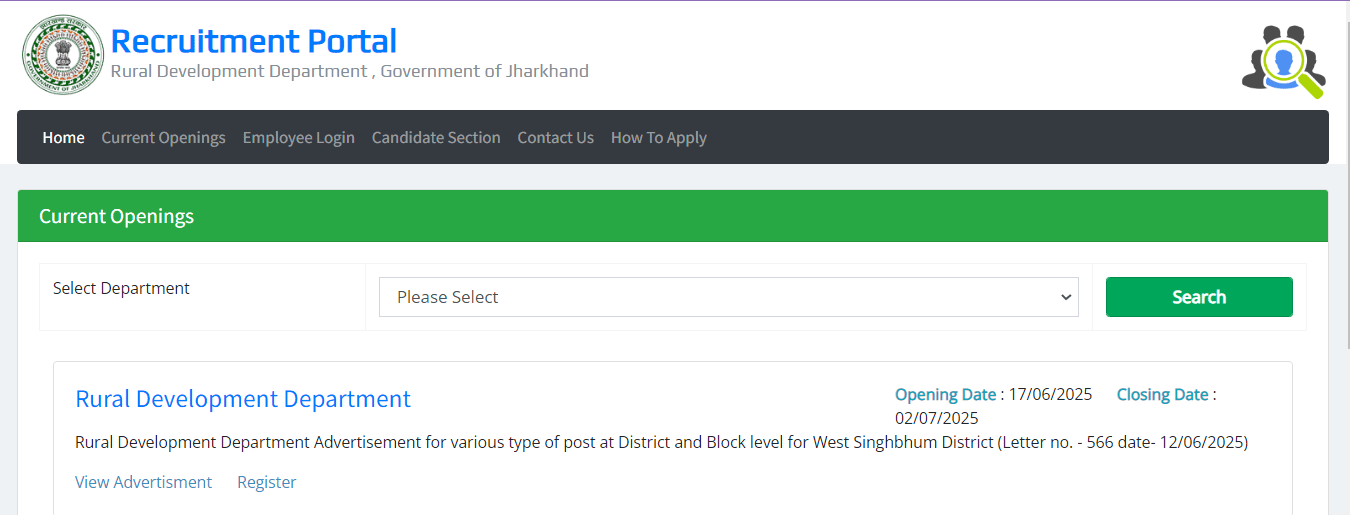The height and width of the screenshot is (515, 1350).
Task: Open Employee Login page
Action: tap(298, 138)
